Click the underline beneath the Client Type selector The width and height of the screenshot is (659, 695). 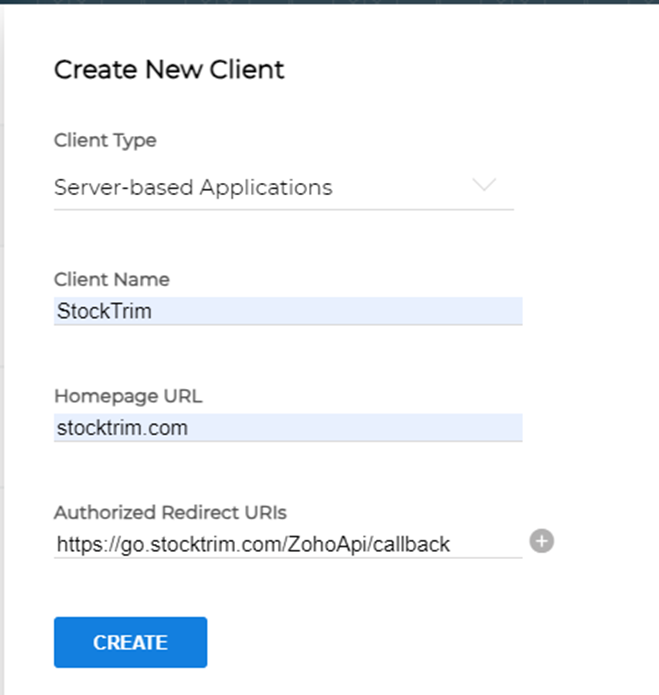click(x=283, y=209)
